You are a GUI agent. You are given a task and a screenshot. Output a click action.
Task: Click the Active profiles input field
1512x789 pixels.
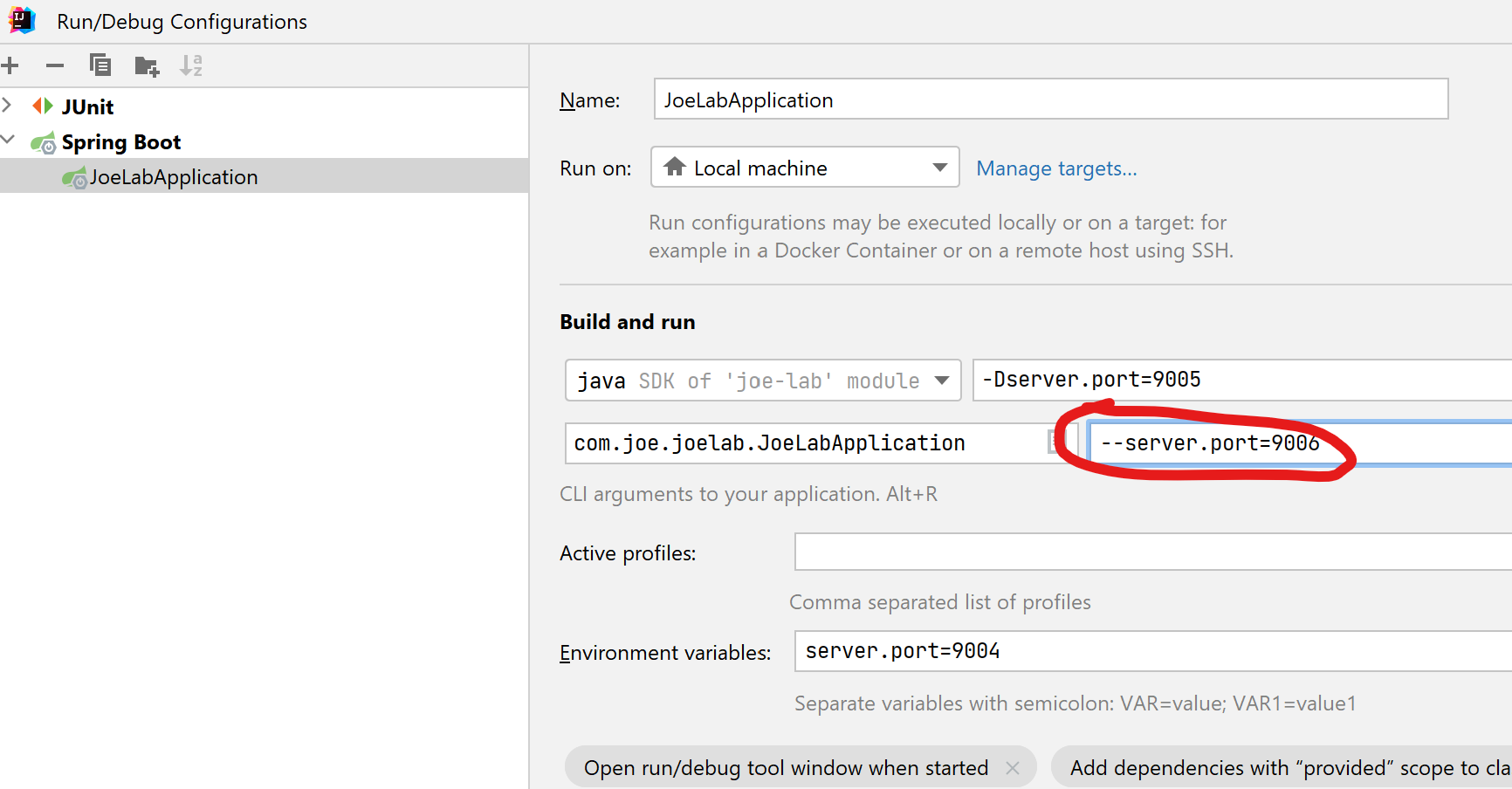[x=1153, y=552]
